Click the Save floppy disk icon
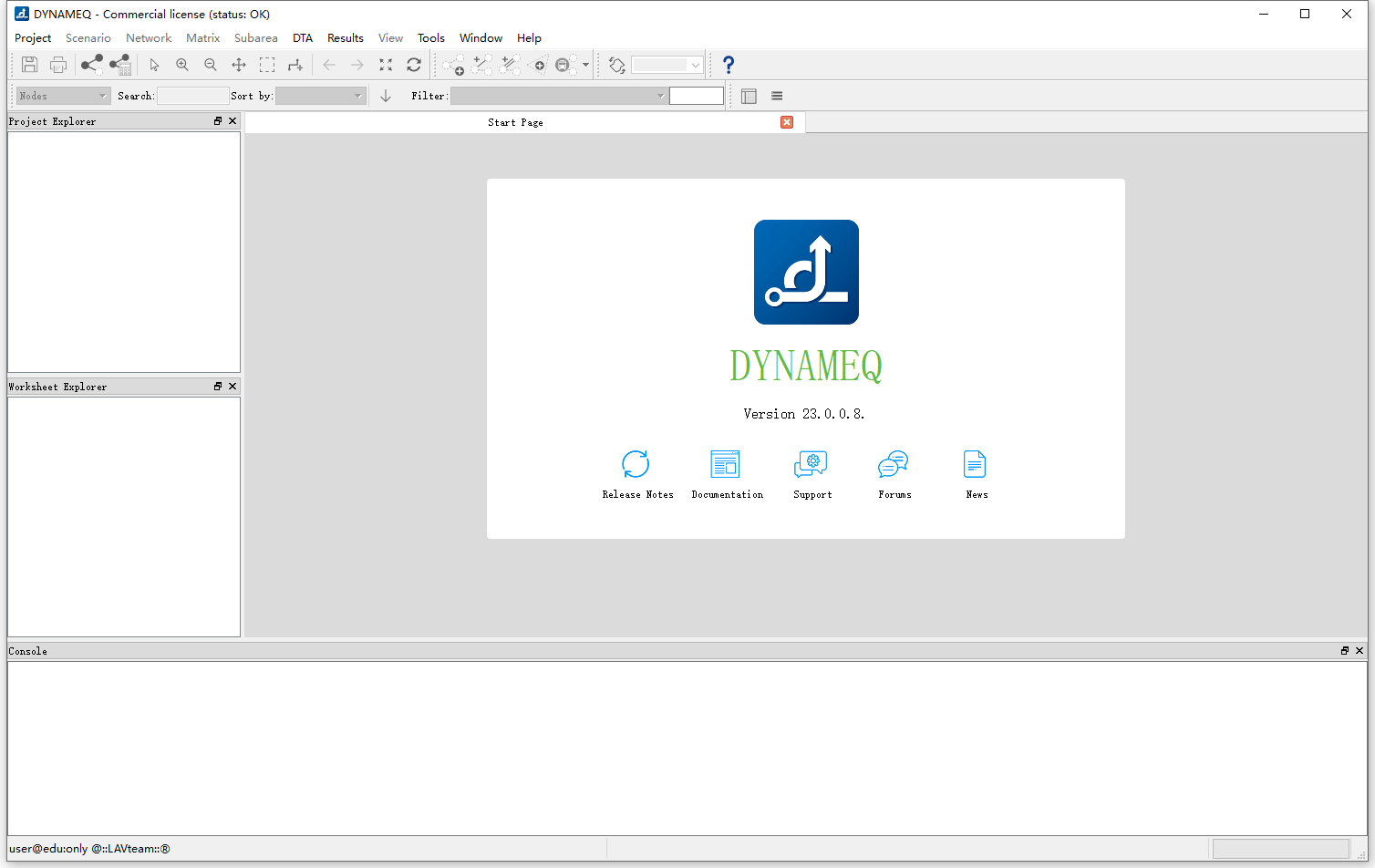 point(29,65)
